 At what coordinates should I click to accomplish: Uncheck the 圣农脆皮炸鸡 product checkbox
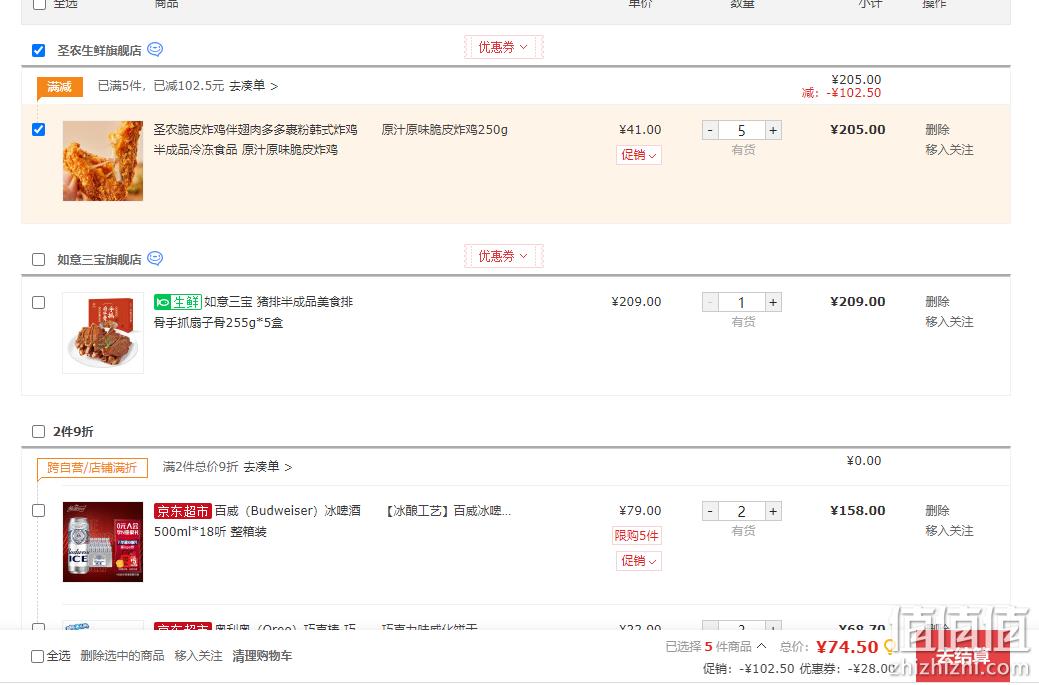(38, 129)
